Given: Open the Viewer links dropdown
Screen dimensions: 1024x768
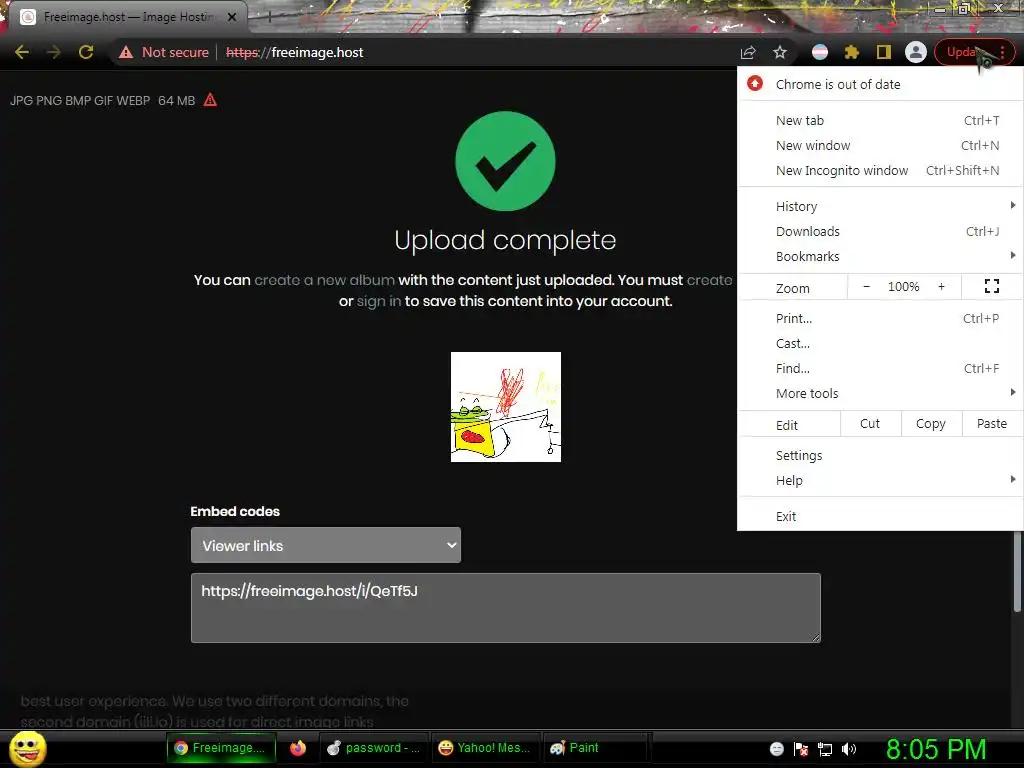Looking at the screenshot, I should point(325,545).
